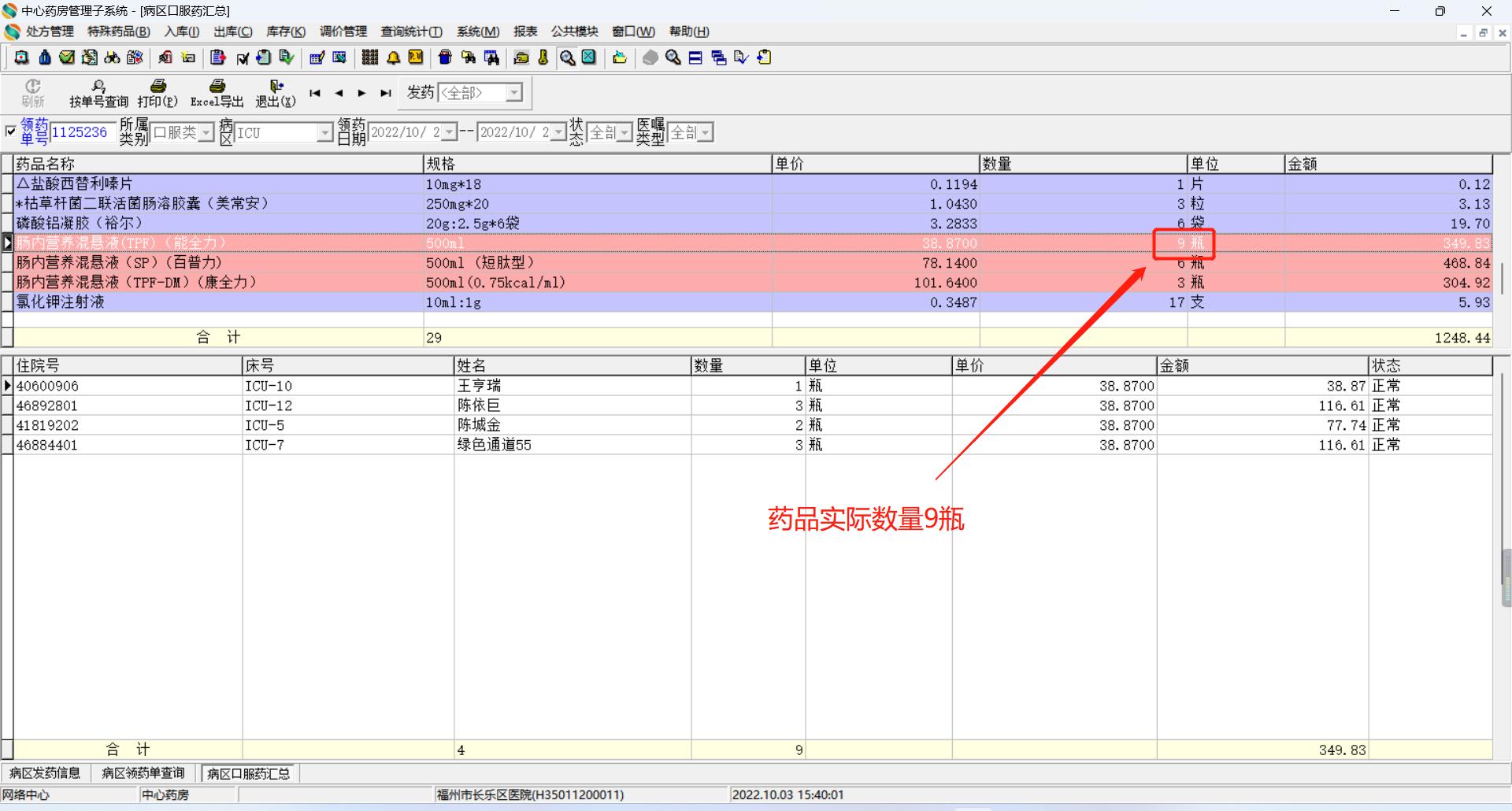Go to previous record arrow
This screenshot has width=1512, height=811.
coord(339,93)
